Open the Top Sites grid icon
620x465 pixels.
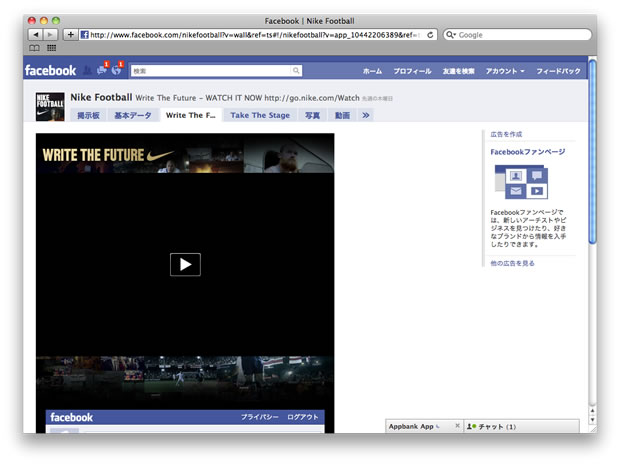(51, 48)
